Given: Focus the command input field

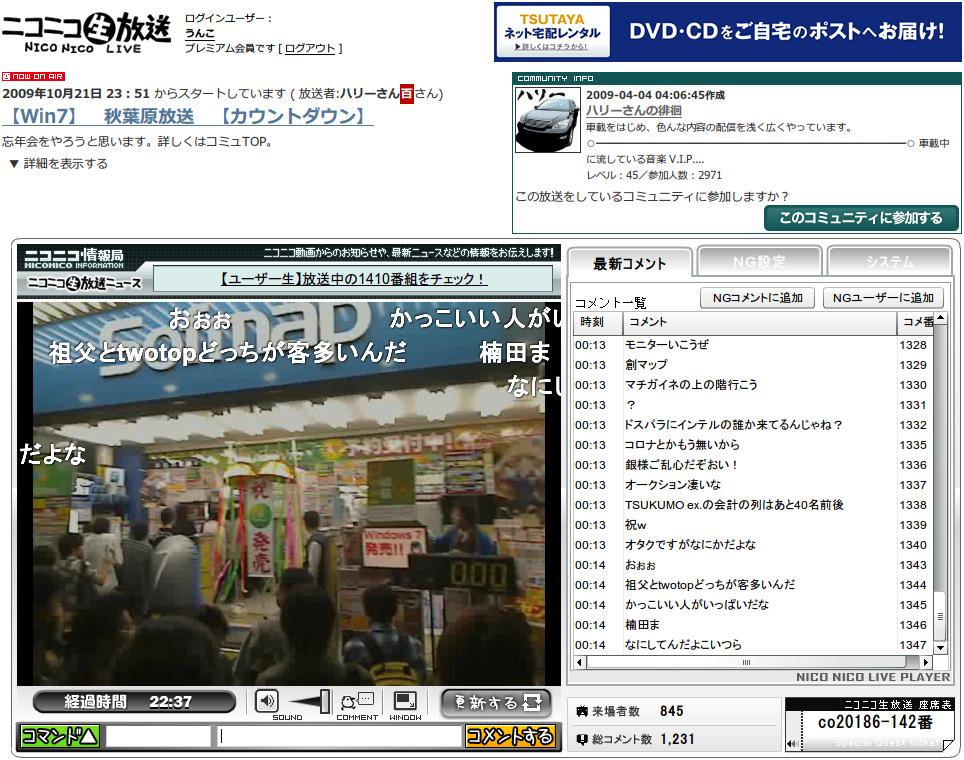Looking at the screenshot, I should 157,736.
